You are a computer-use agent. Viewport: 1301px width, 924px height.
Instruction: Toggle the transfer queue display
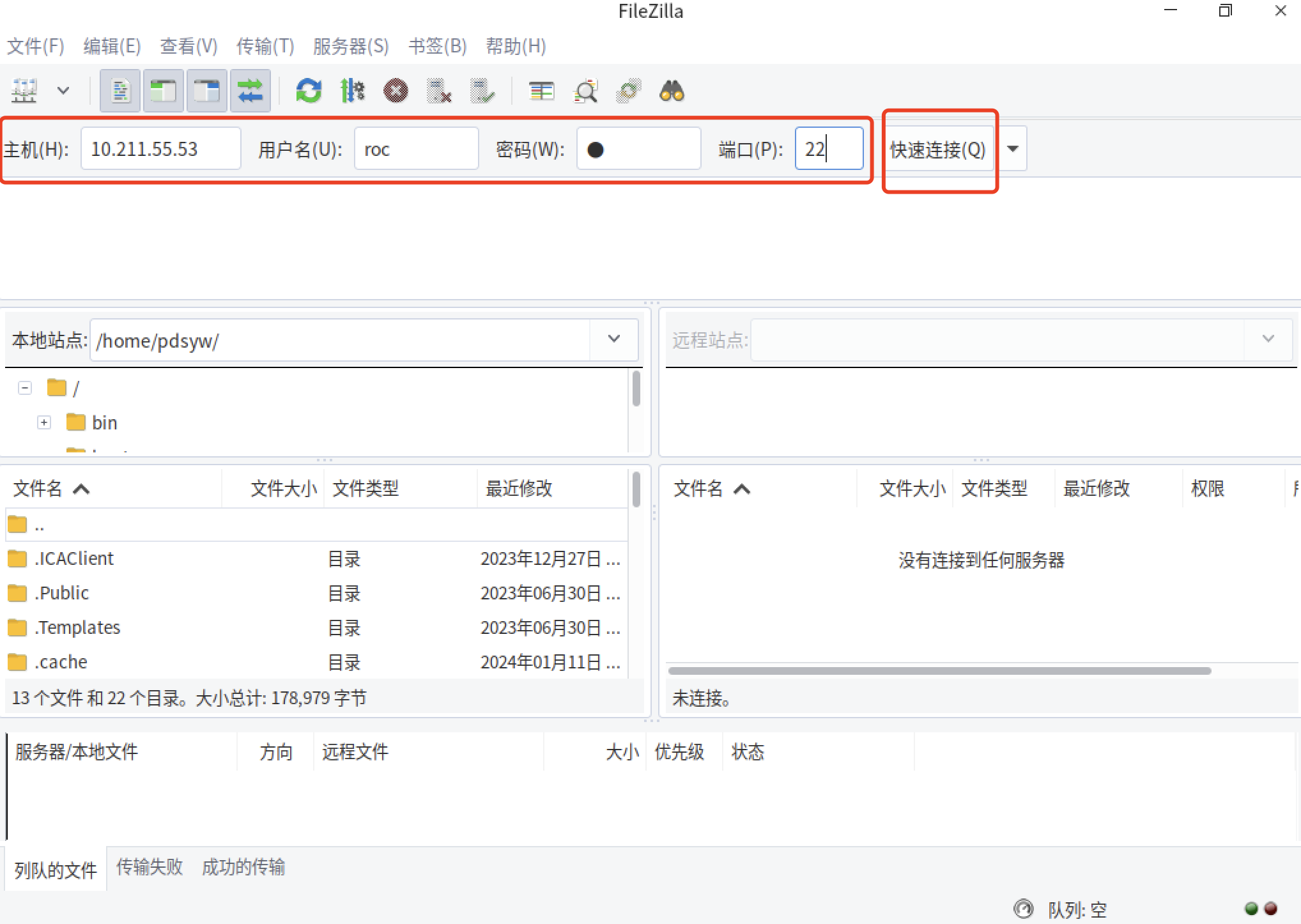(x=250, y=91)
